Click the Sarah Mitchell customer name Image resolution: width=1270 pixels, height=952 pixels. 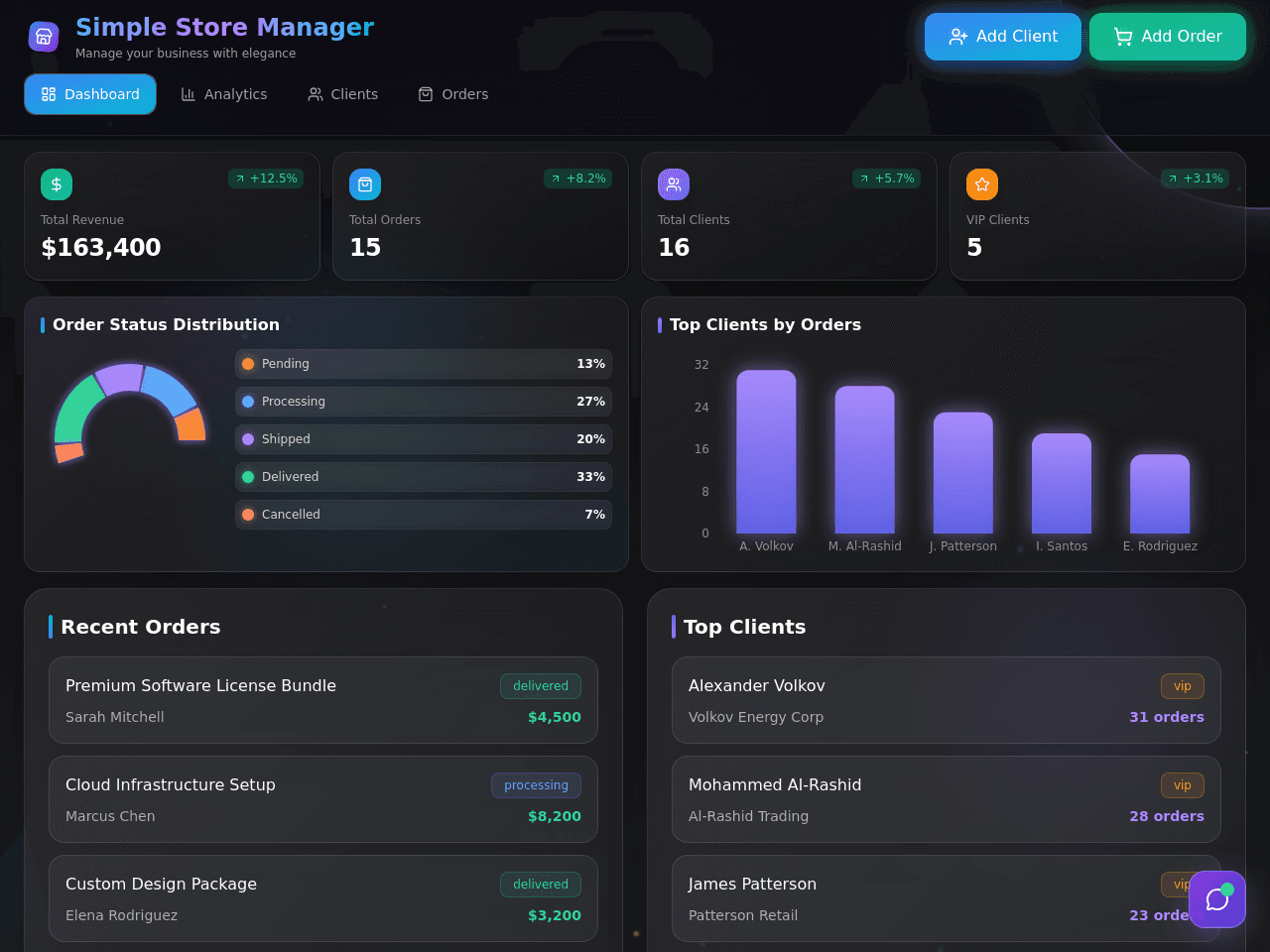click(x=115, y=717)
